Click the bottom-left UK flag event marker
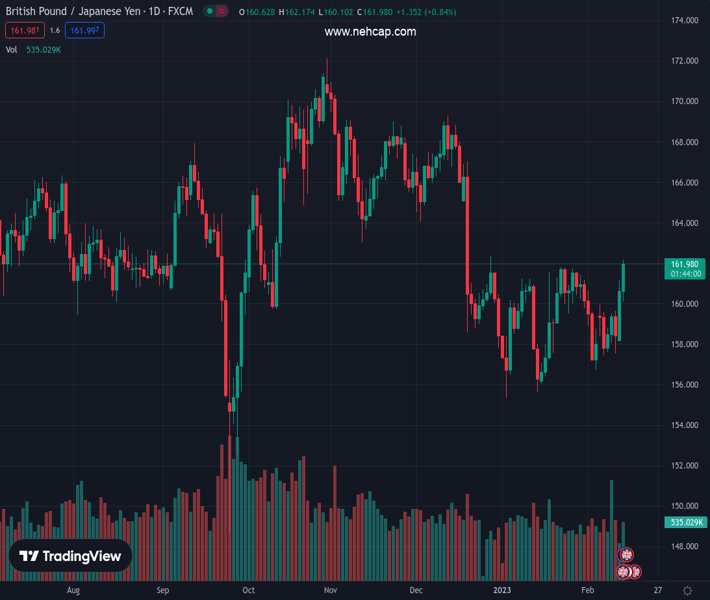The image size is (710, 600). click(623, 573)
